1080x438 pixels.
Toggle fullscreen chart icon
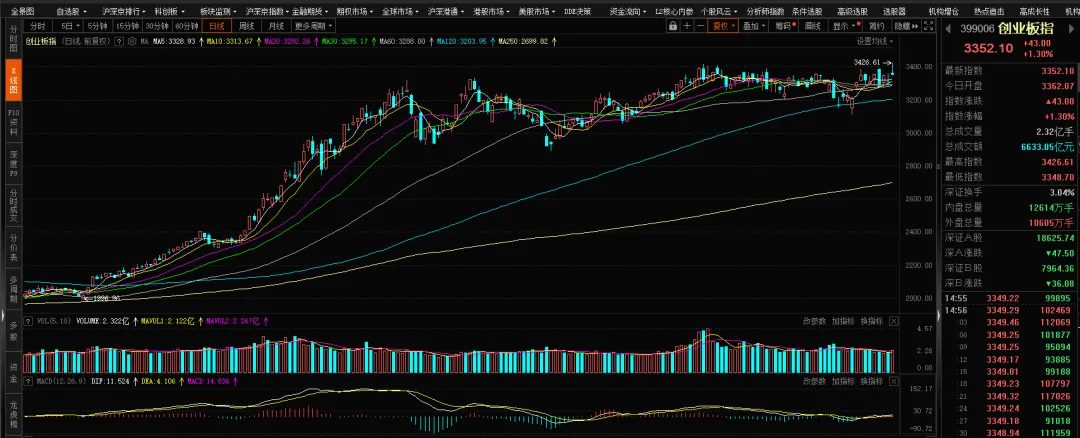coord(928,26)
